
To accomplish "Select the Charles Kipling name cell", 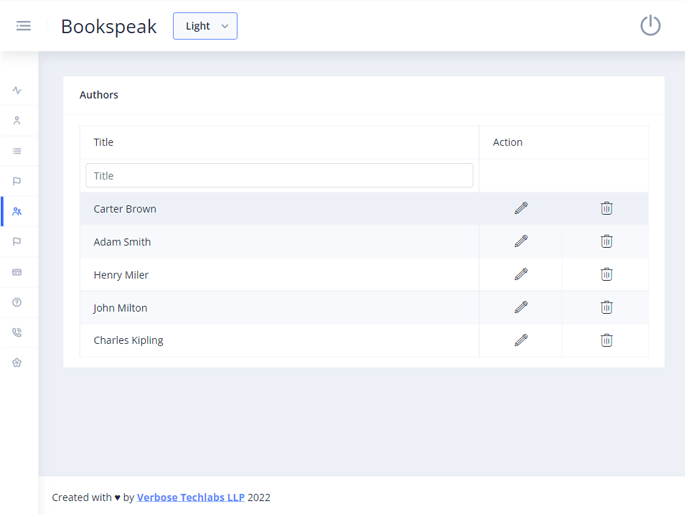I will [280, 340].
